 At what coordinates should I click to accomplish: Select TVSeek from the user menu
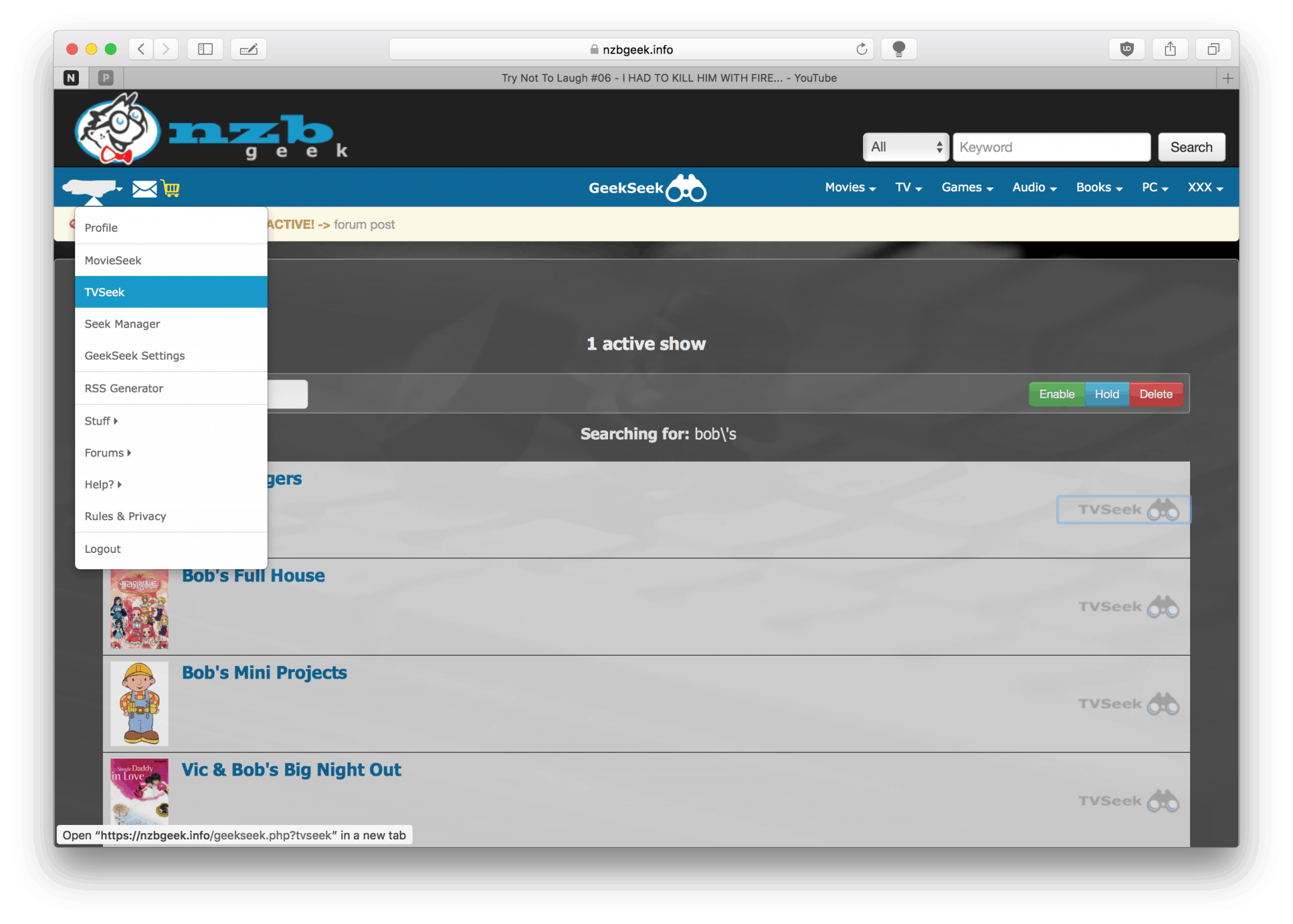click(x=105, y=292)
